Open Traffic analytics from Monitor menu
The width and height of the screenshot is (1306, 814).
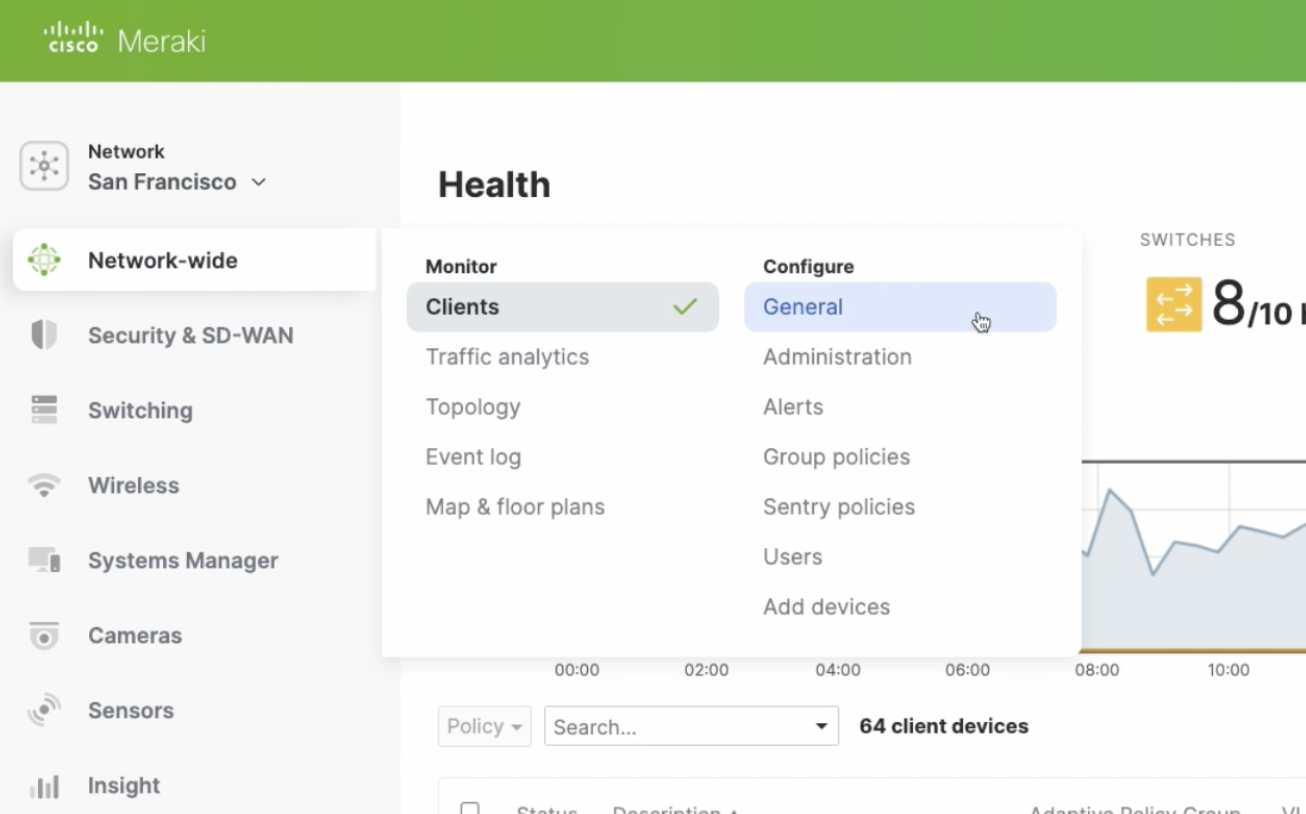[x=507, y=357]
